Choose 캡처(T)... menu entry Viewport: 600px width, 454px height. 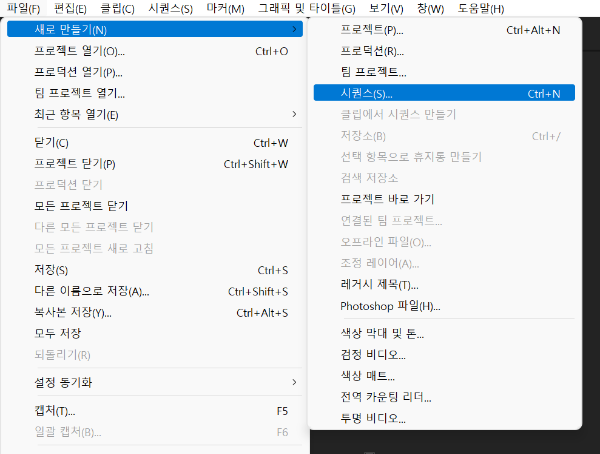pyautogui.click(x=155, y=411)
